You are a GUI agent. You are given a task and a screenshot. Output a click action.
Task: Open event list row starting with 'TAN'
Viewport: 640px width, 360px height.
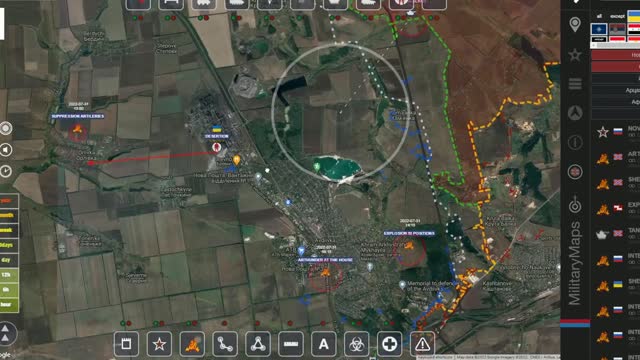coord(616,234)
